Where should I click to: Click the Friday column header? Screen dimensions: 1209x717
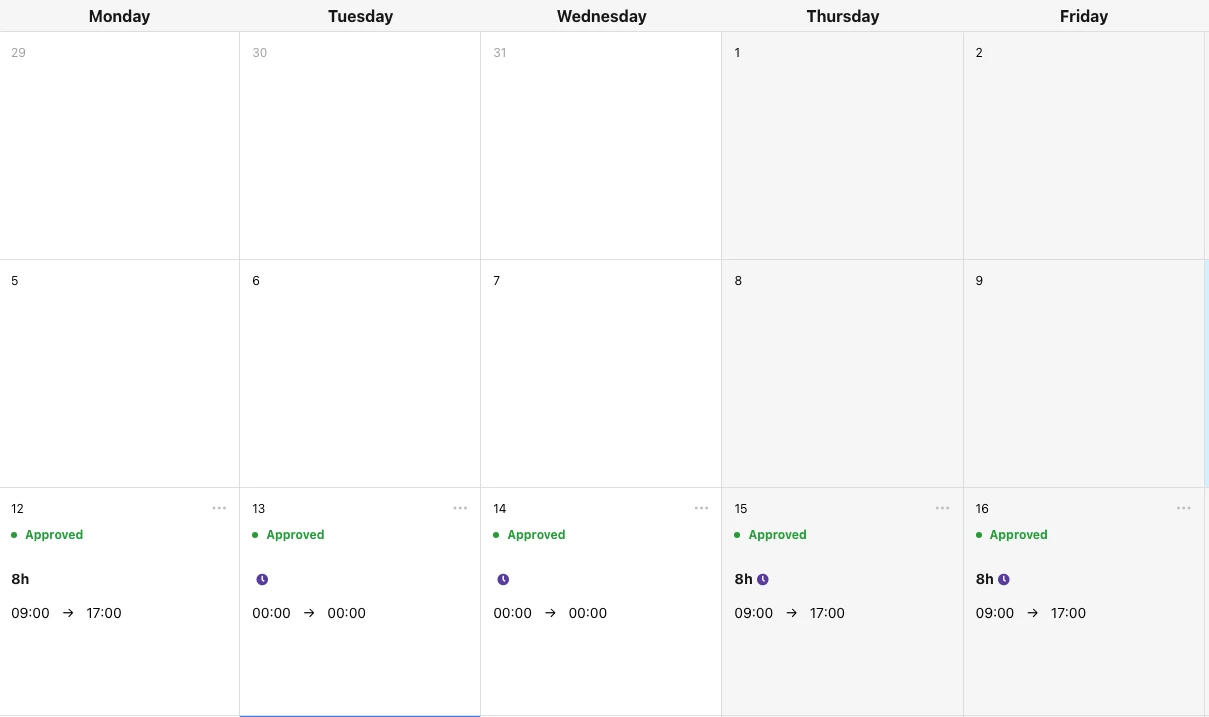click(x=1084, y=16)
